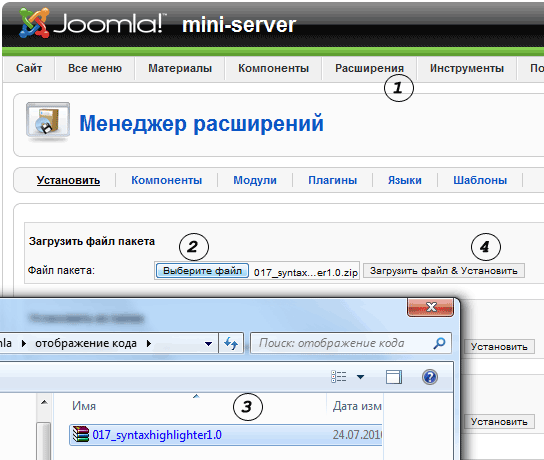Click the 'отображение кода' breadcrumb folder

pyautogui.click(x=86, y=343)
